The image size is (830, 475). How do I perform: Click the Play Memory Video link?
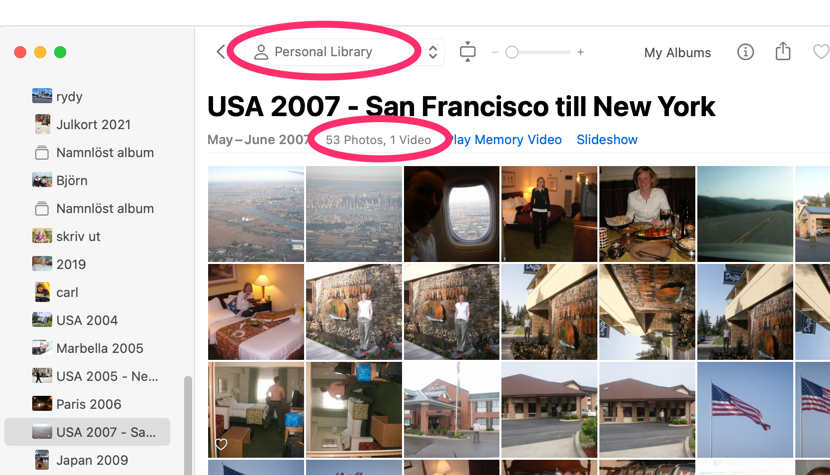(x=505, y=140)
